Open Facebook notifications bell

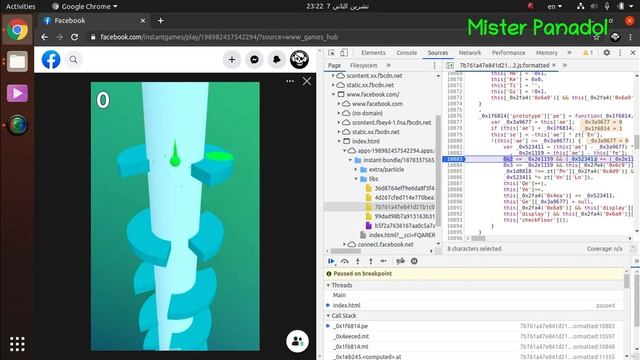tap(276, 60)
